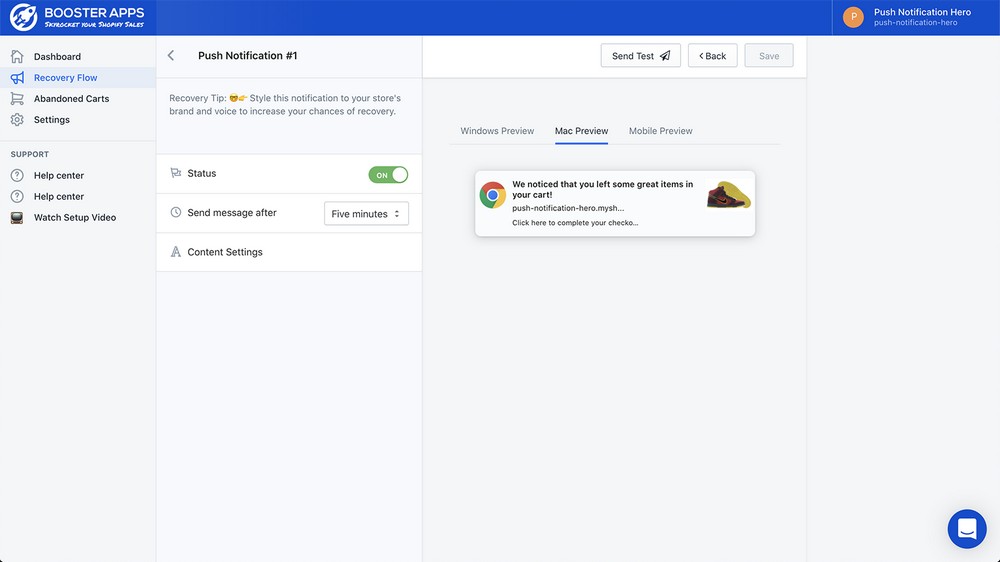Click the Abandoned Carts cart icon
The image size is (1000, 562).
click(x=17, y=98)
